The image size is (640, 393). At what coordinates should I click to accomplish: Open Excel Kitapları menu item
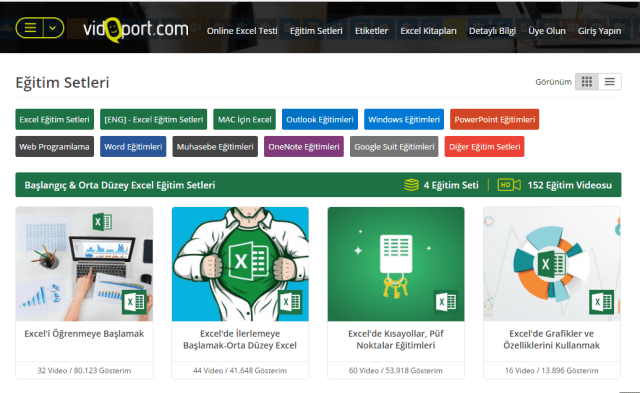click(428, 31)
